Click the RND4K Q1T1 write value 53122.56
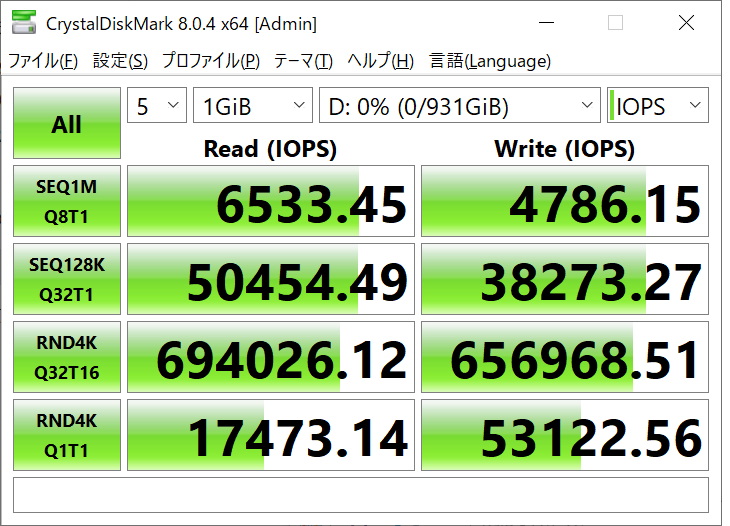Screen dimensions: 730x526 565,435
